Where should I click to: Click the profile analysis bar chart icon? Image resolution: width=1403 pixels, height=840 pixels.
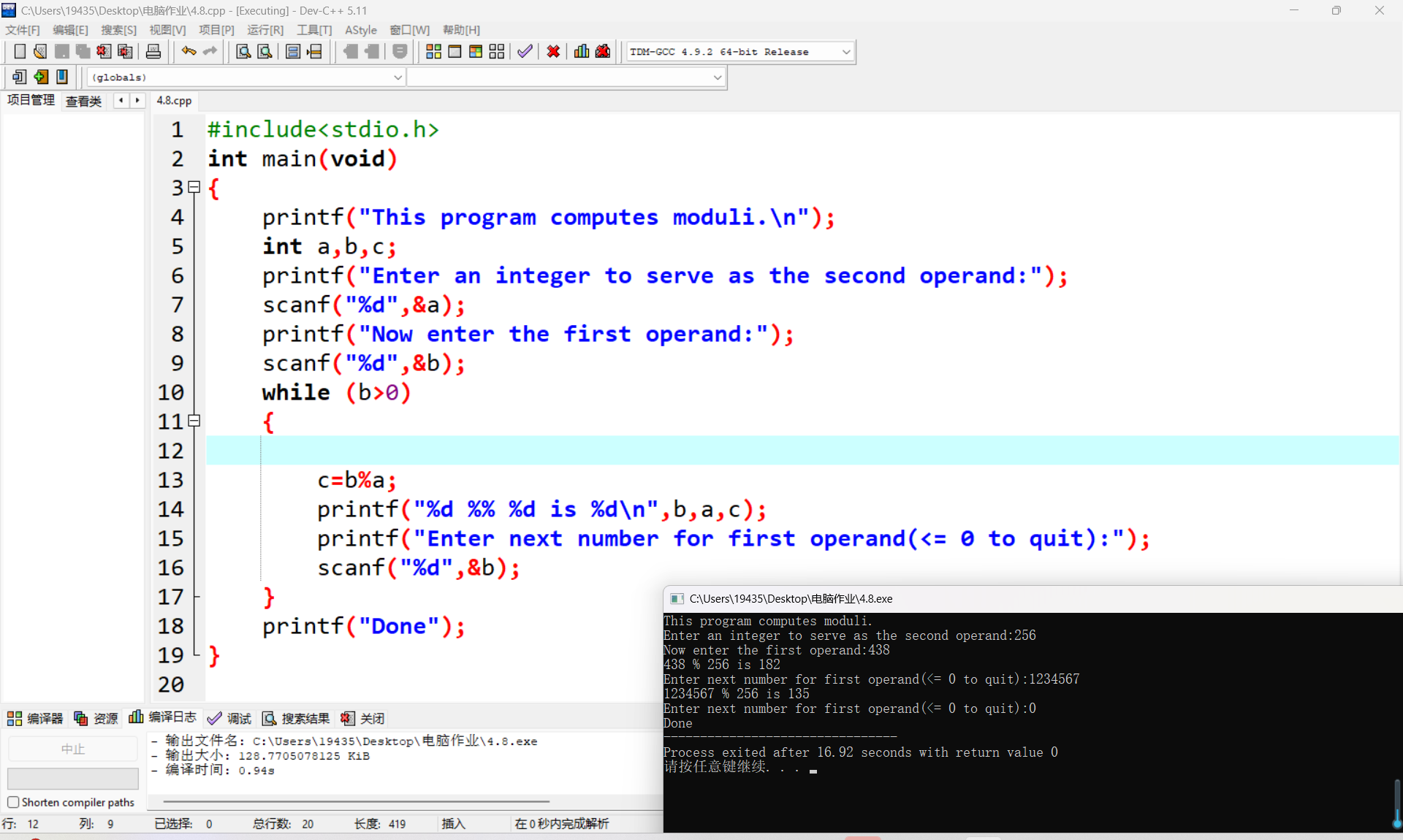click(582, 51)
